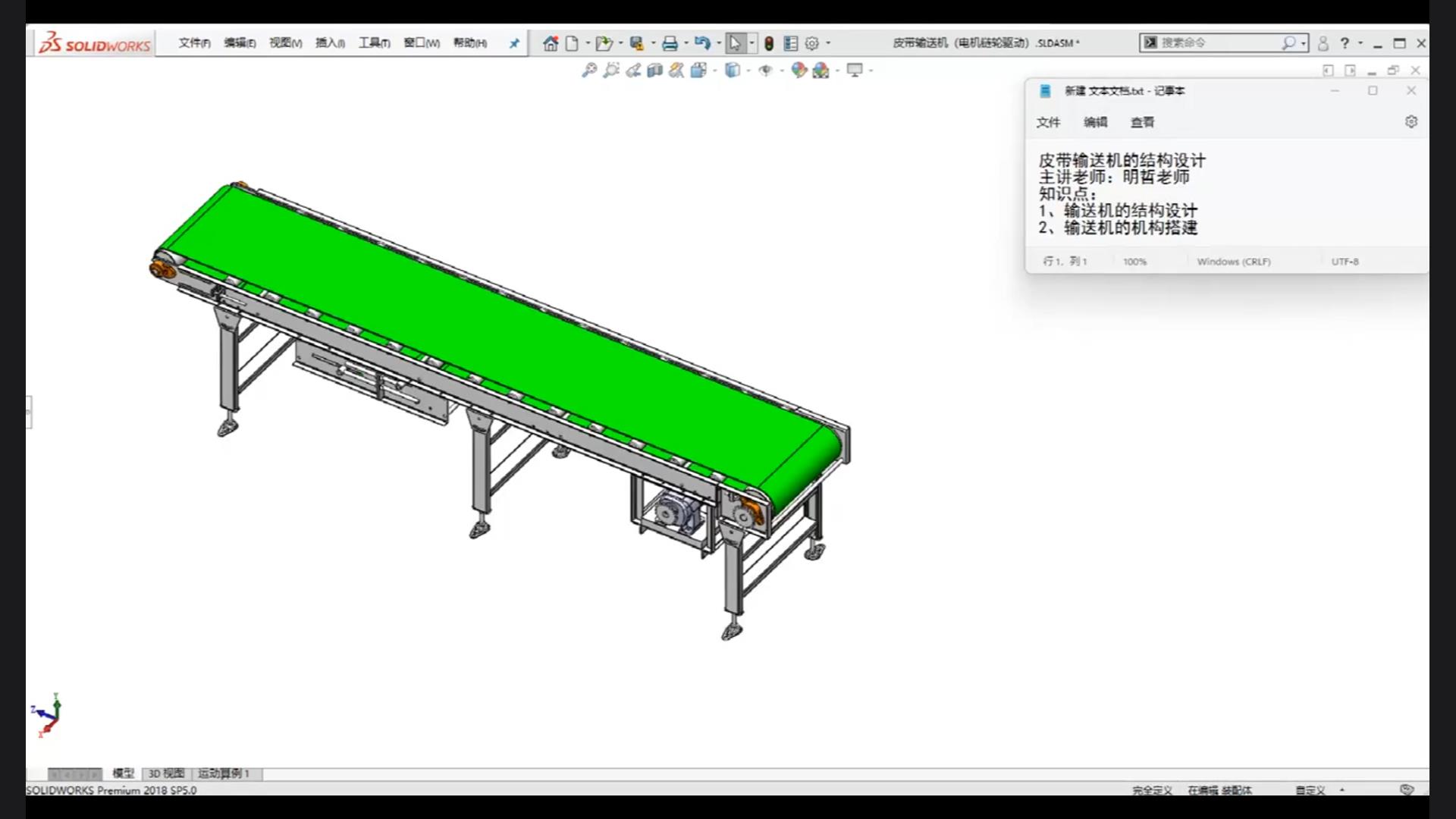This screenshot has width=1456, height=819.
Task: Click Zoom to Area icon
Action: [x=611, y=70]
